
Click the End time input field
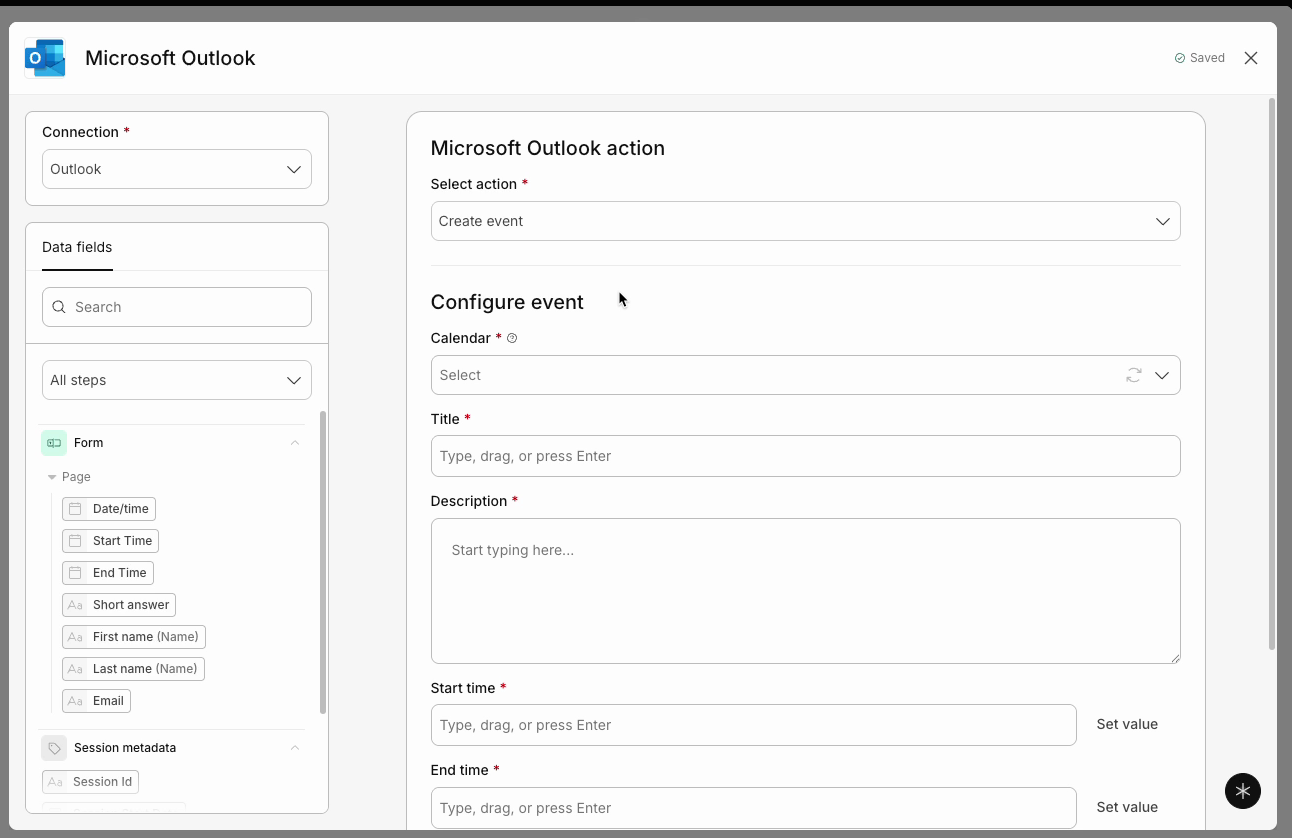point(753,808)
